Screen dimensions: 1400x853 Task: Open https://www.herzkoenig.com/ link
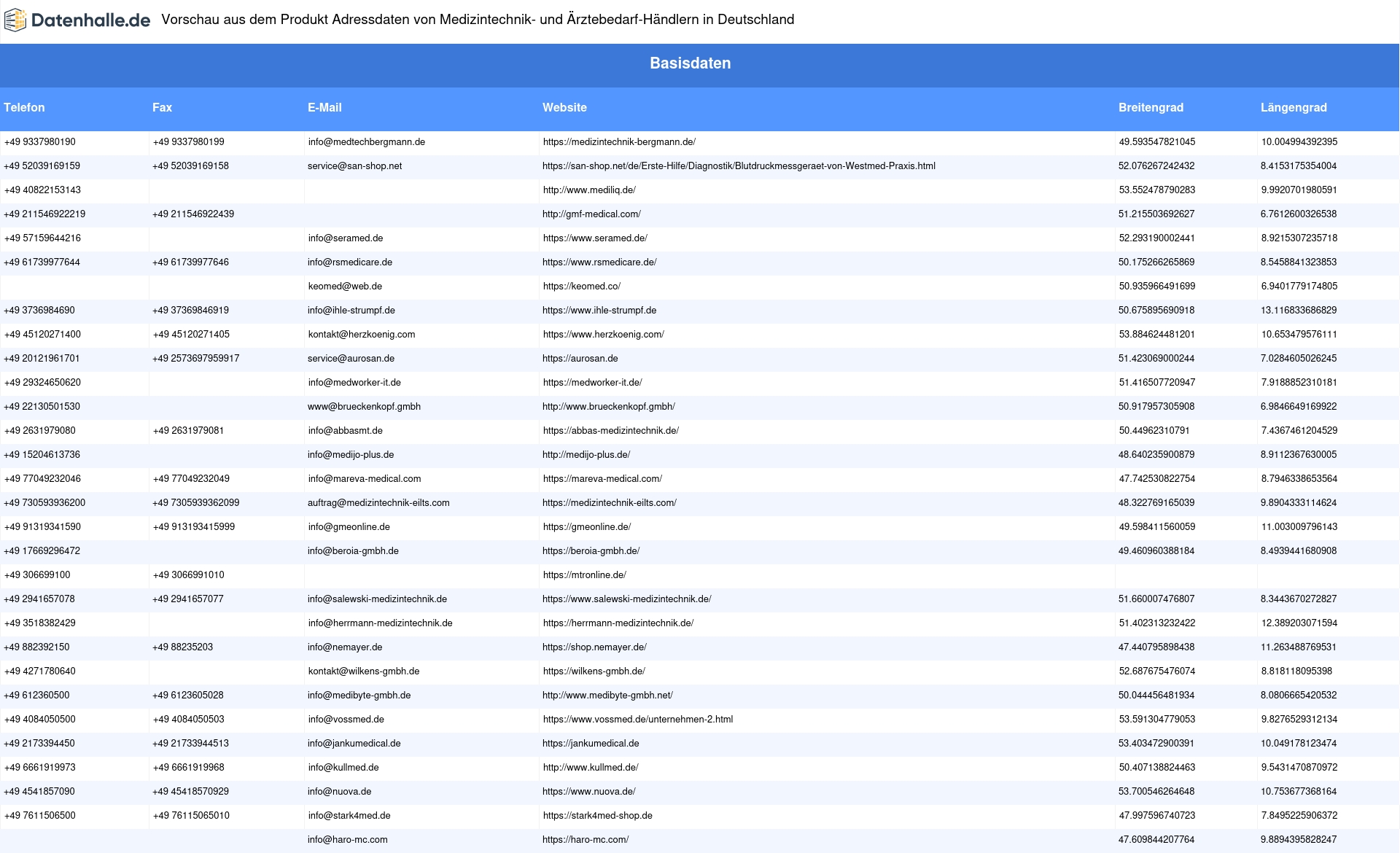point(604,335)
